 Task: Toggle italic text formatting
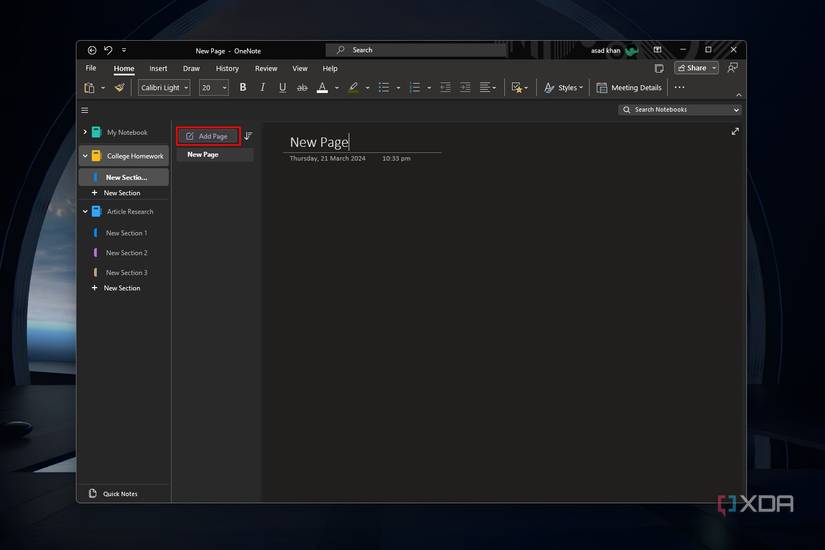(262, 87)
